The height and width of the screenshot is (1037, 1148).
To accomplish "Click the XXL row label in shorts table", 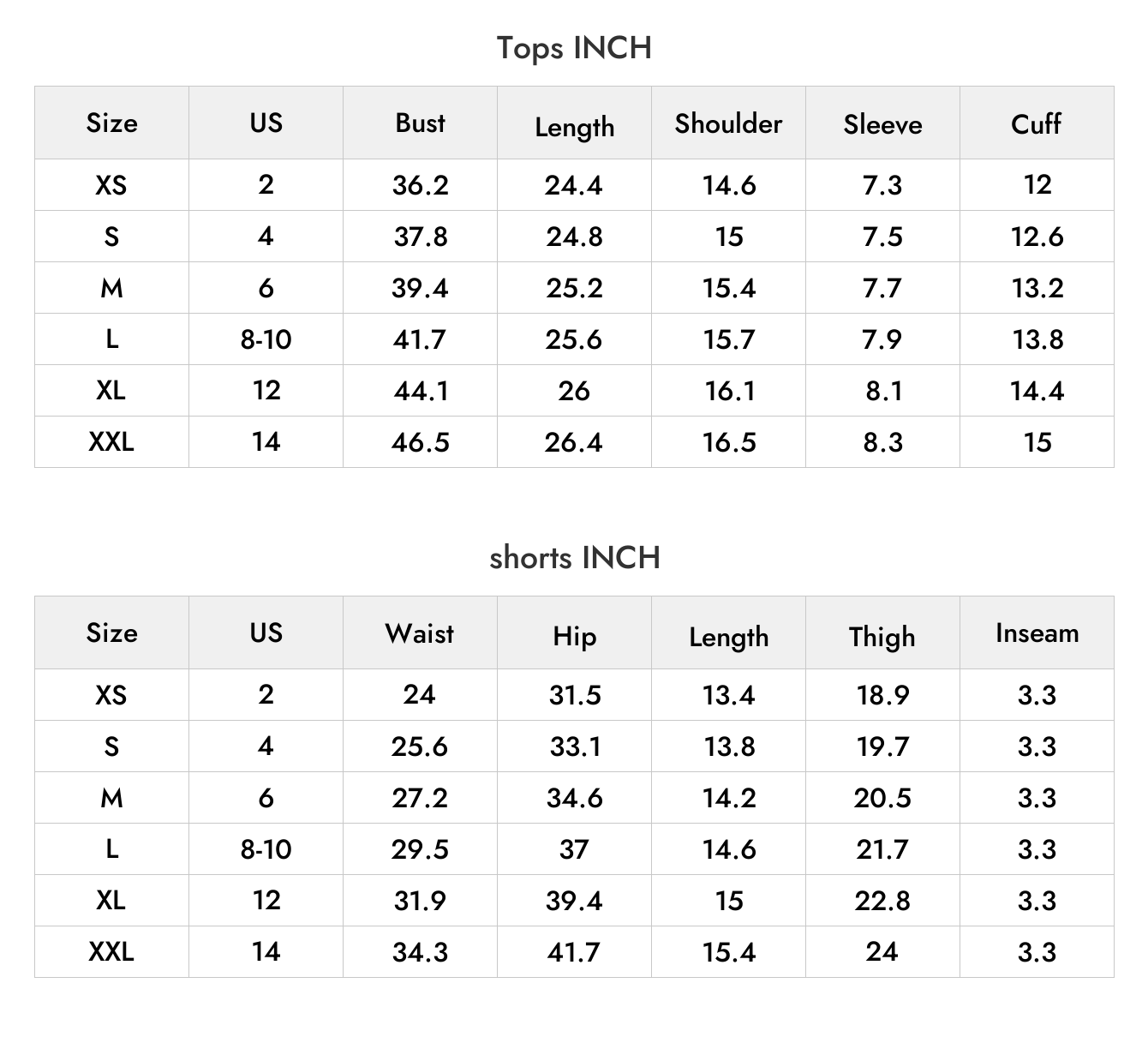I will (x=111, y=951).
